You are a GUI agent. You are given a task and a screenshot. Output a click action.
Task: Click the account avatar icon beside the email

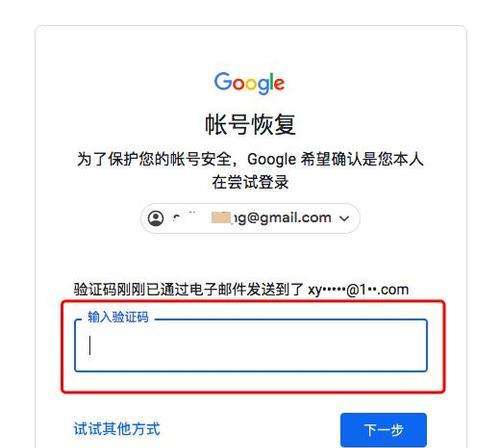click(x=156, y=218)
